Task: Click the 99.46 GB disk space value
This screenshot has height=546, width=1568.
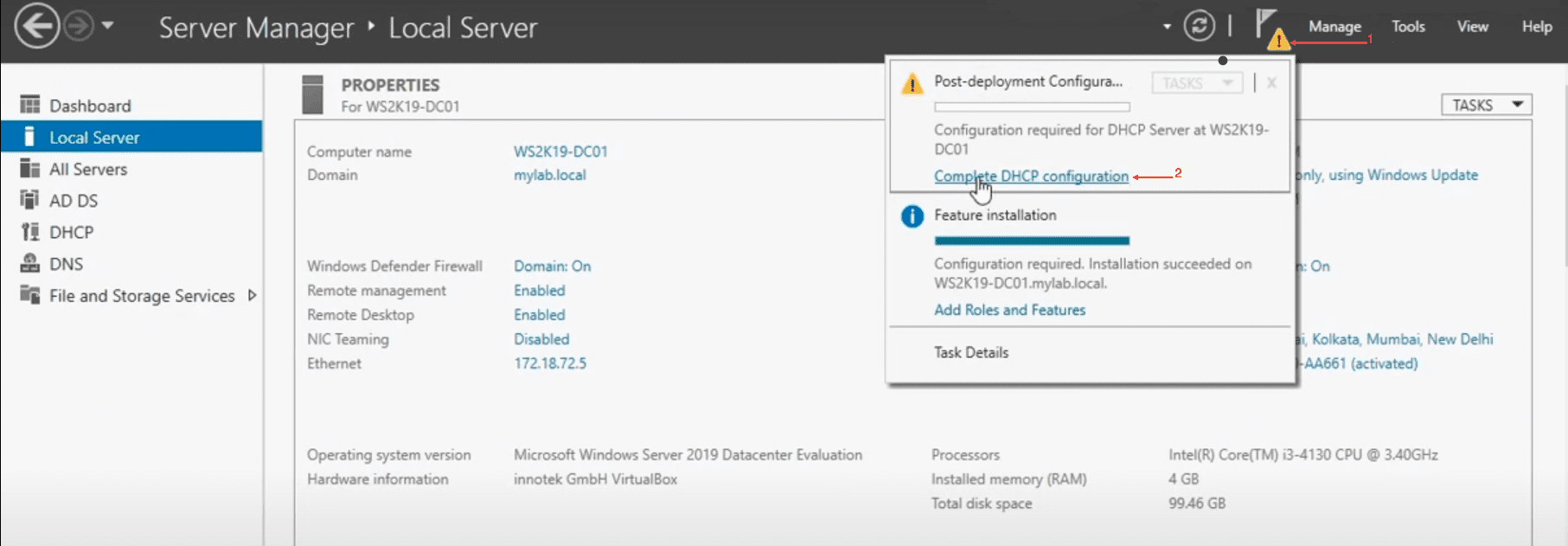Action: [1197, 503]
